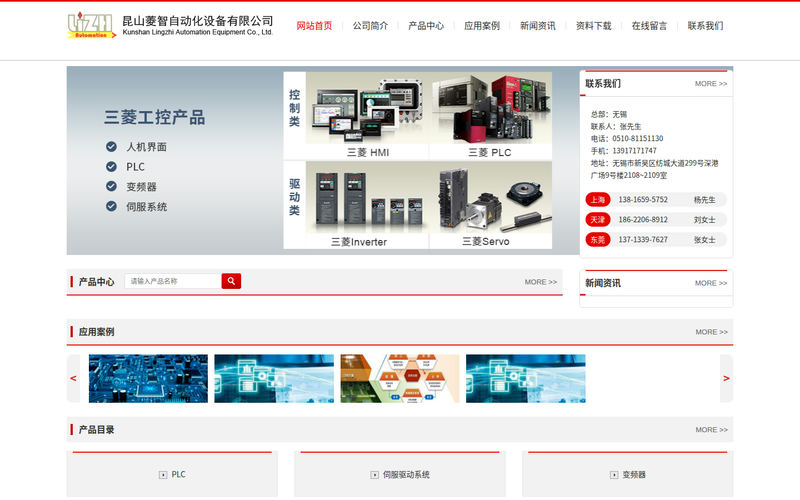800x500 pixels.
Task: Click the checkmark beside 人机界面
Action: pos(111,147)
